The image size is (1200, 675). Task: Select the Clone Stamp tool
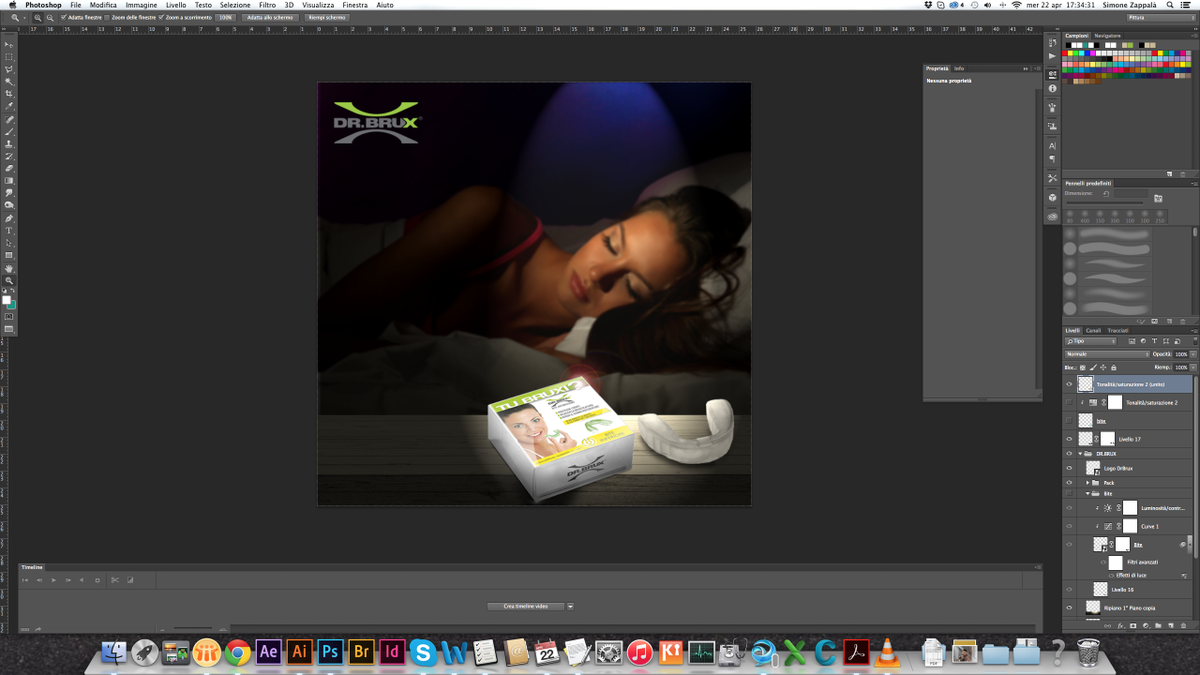click(x=10, y=144)
